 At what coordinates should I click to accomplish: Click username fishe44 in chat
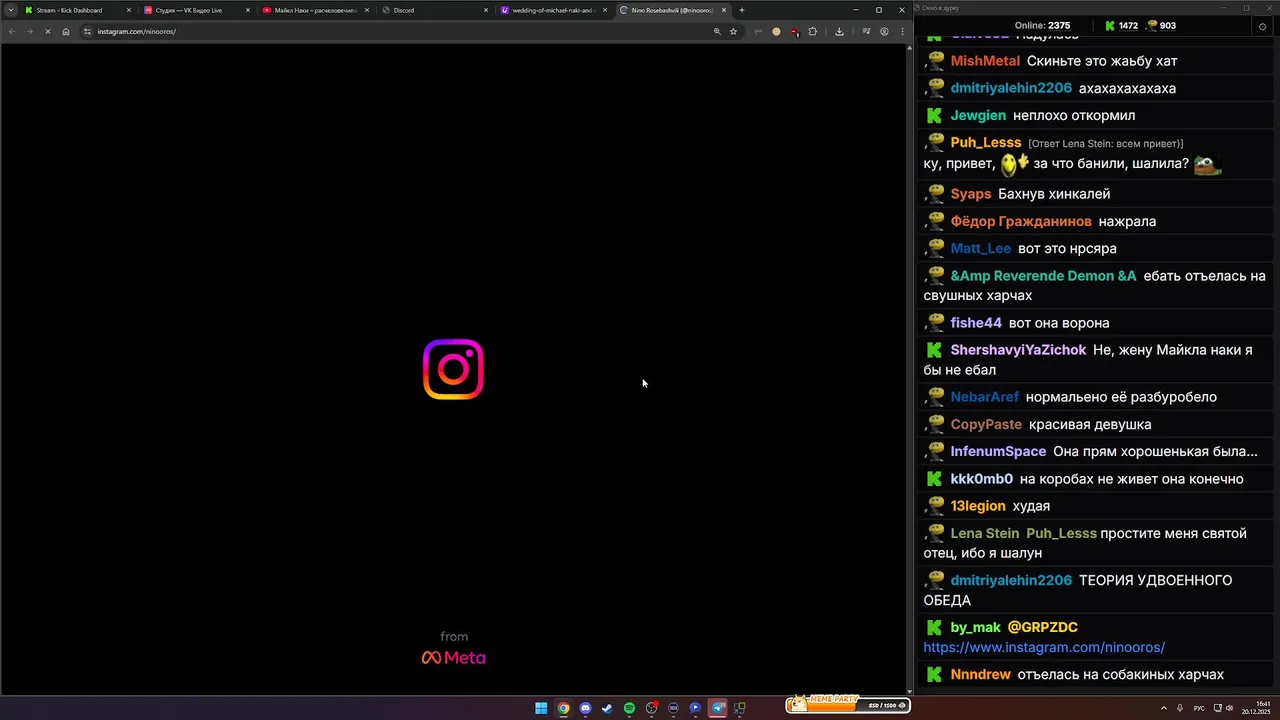tap(976, 323)
